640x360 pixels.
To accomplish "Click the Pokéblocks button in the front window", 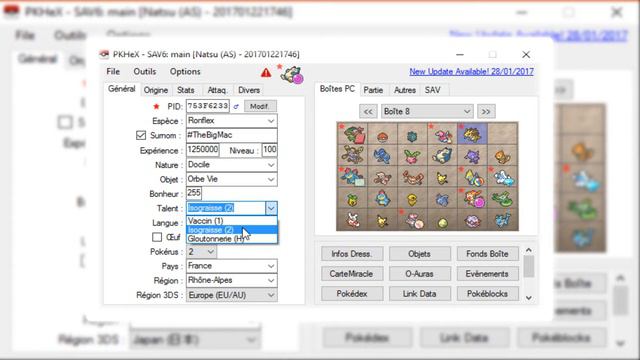I will click(487, 294).
